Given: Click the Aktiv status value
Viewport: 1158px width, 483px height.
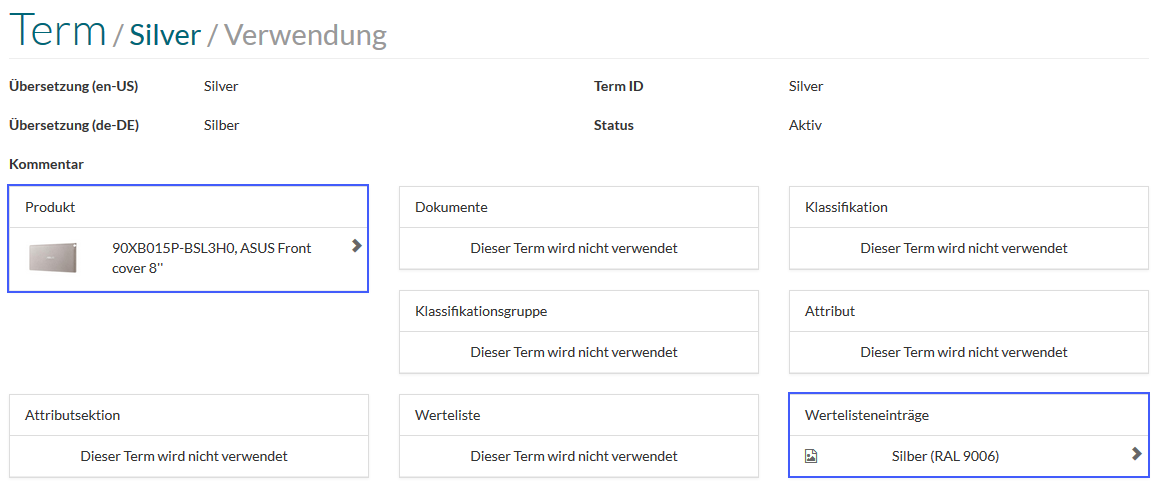Looking at the screenshot, I should (806, 126).
